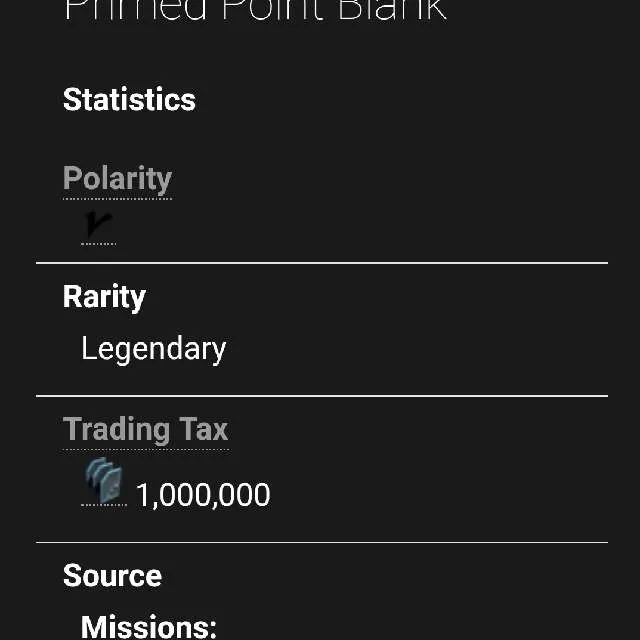Click the divider line below Legendary
640x640 pixels.
pyautogui.click(x=321, y=396)
